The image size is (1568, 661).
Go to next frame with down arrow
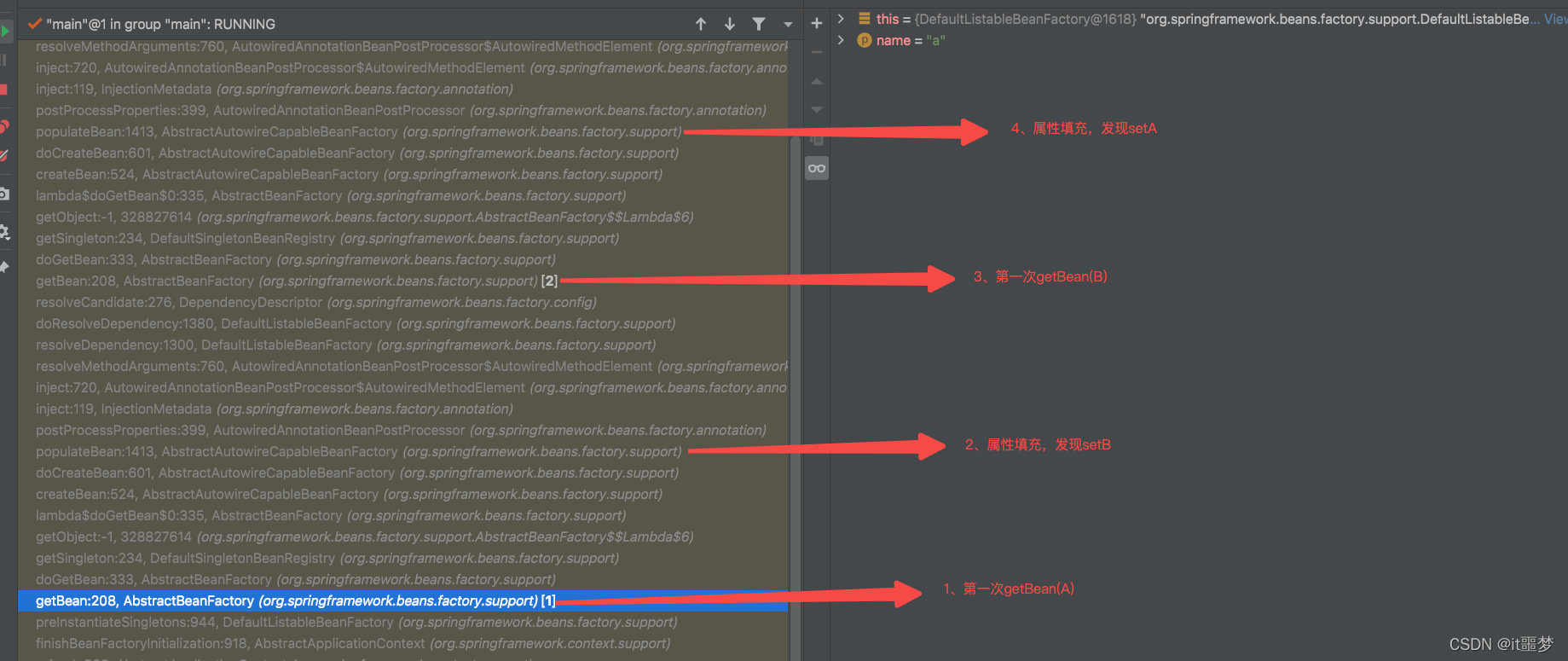coord(730,24)
